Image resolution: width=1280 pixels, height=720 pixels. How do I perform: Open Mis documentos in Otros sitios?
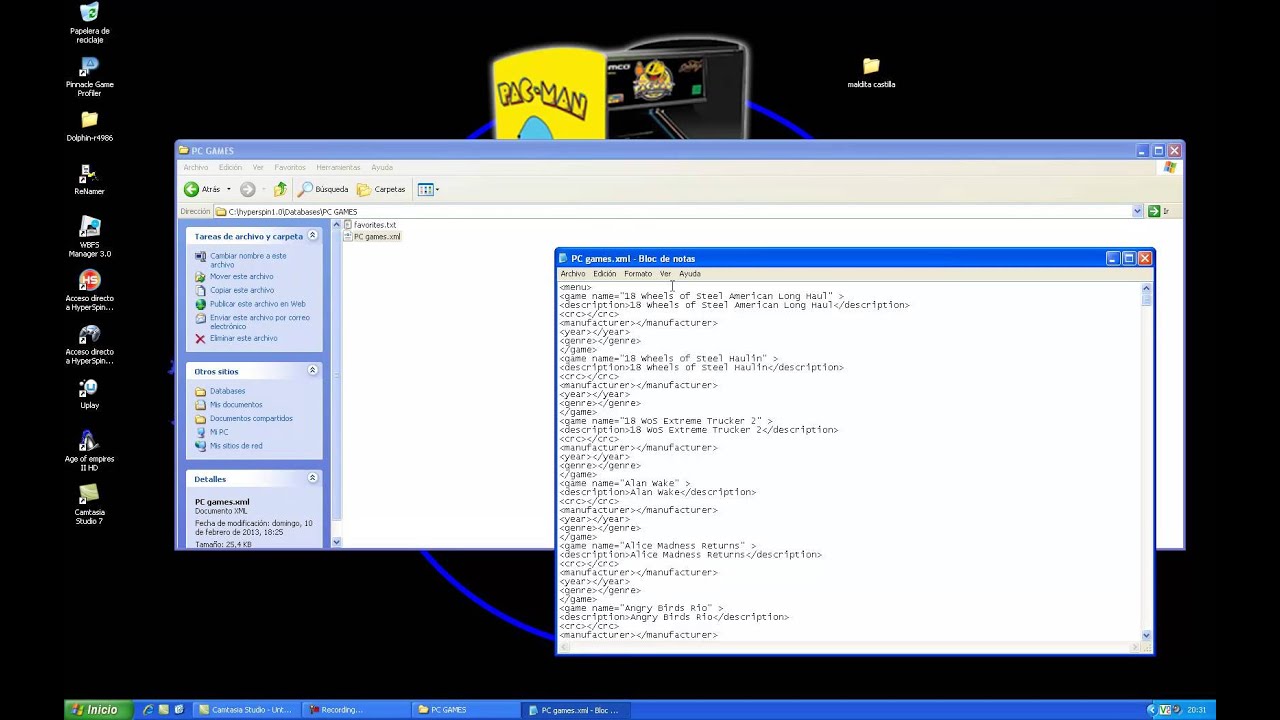236,405
